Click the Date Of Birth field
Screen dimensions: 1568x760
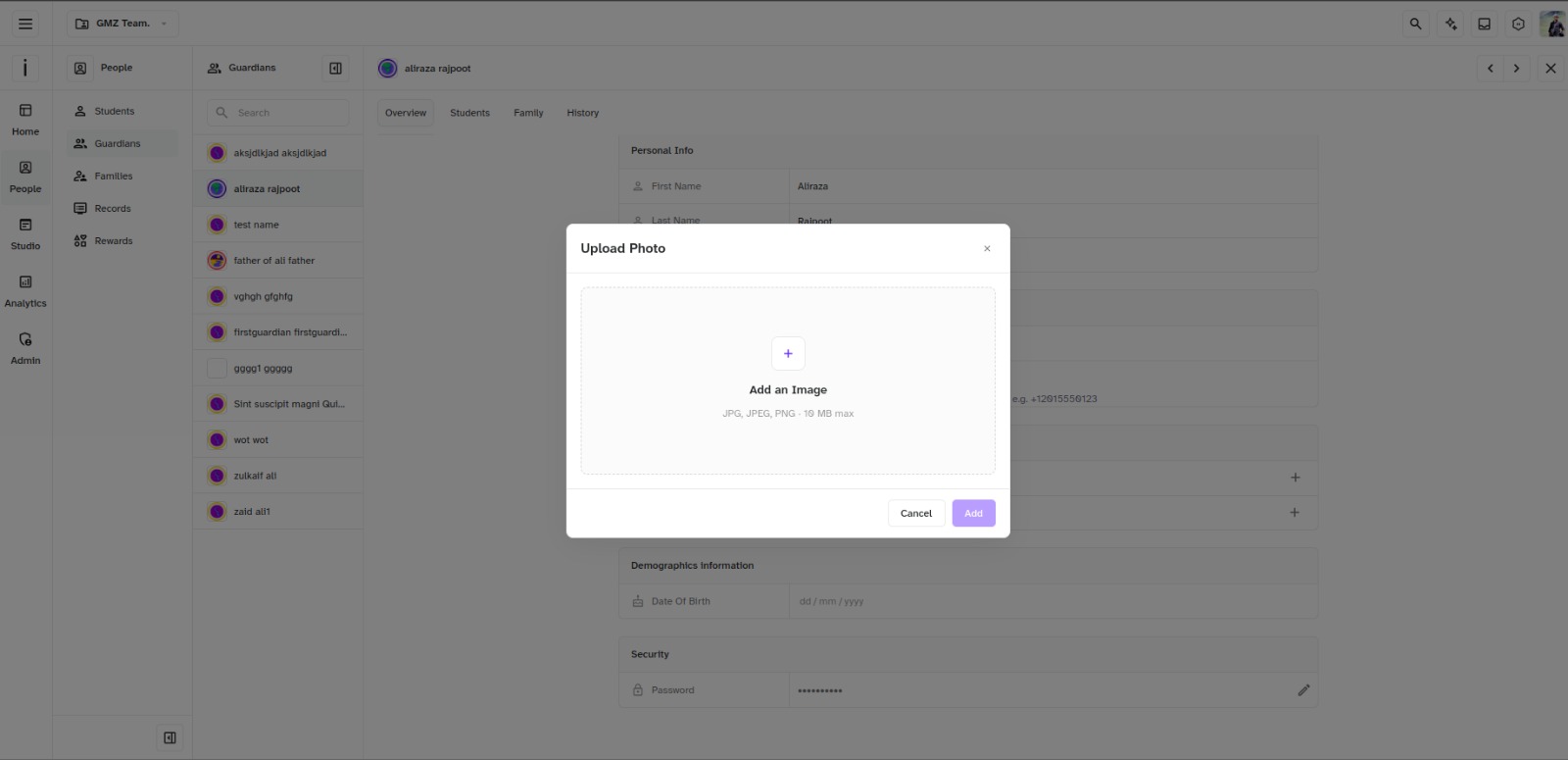click(x=1053, y=601)
